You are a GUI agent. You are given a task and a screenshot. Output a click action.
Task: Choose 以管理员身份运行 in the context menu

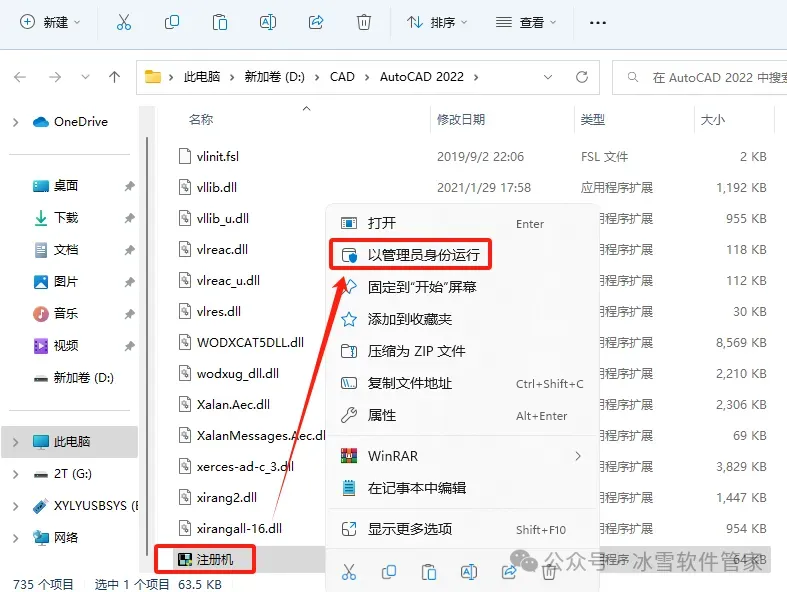click(462, 255)
